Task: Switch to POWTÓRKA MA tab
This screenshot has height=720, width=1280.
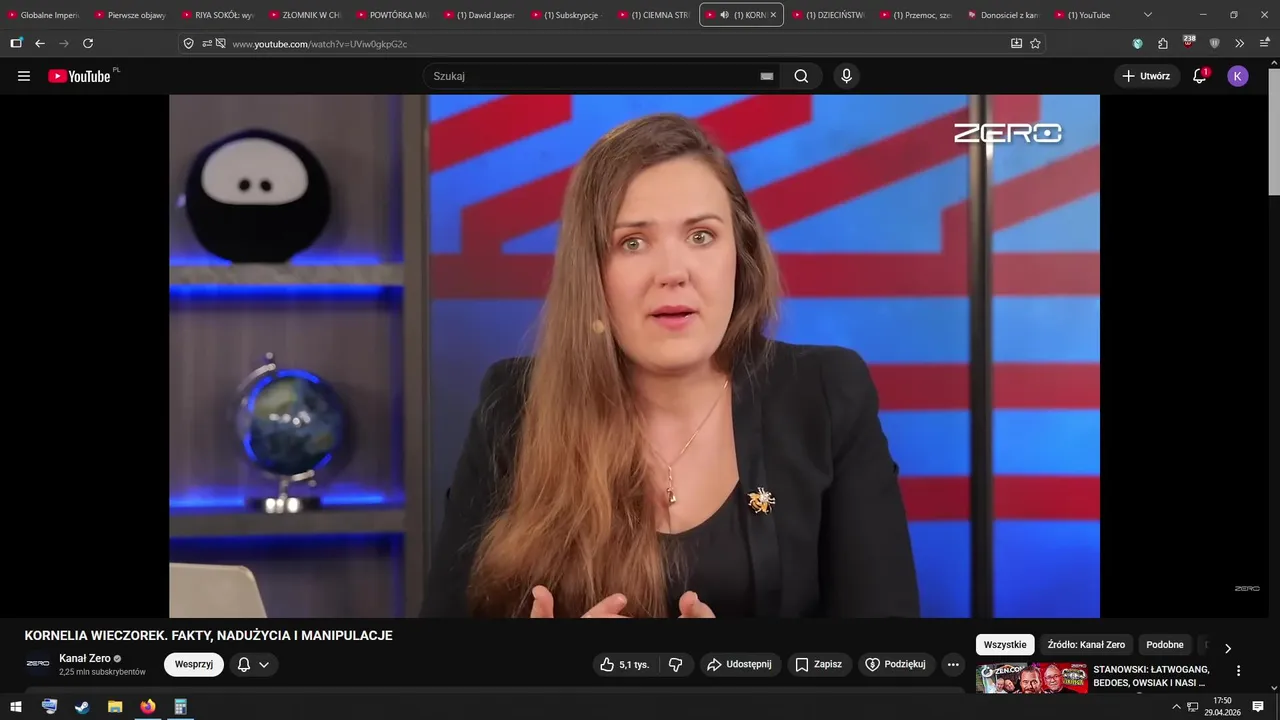Action: pyautogui.click(x=393, y=15)
